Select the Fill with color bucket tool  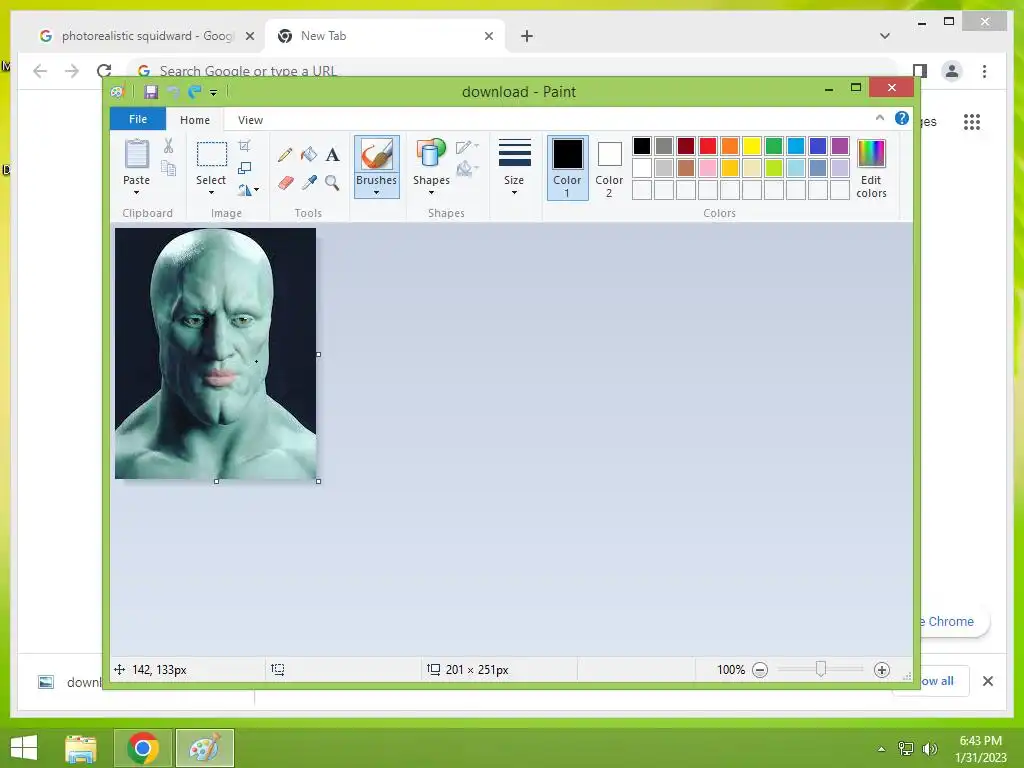click(x=309, y=155)
